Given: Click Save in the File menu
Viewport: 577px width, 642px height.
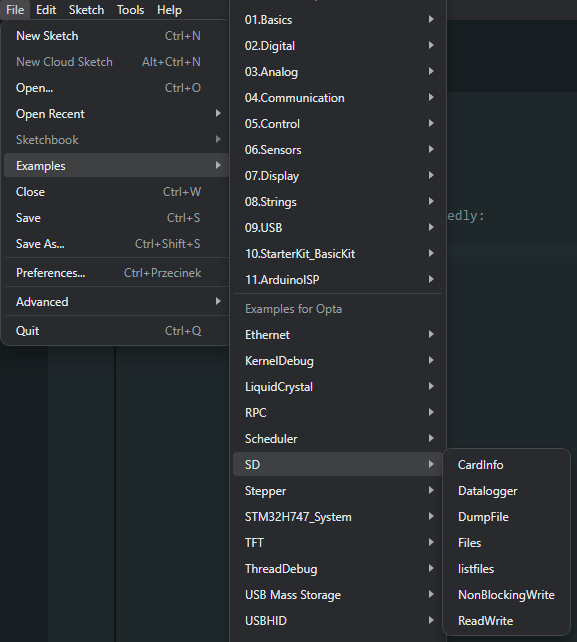Looking at the screenshot, I should click(116, 218).
